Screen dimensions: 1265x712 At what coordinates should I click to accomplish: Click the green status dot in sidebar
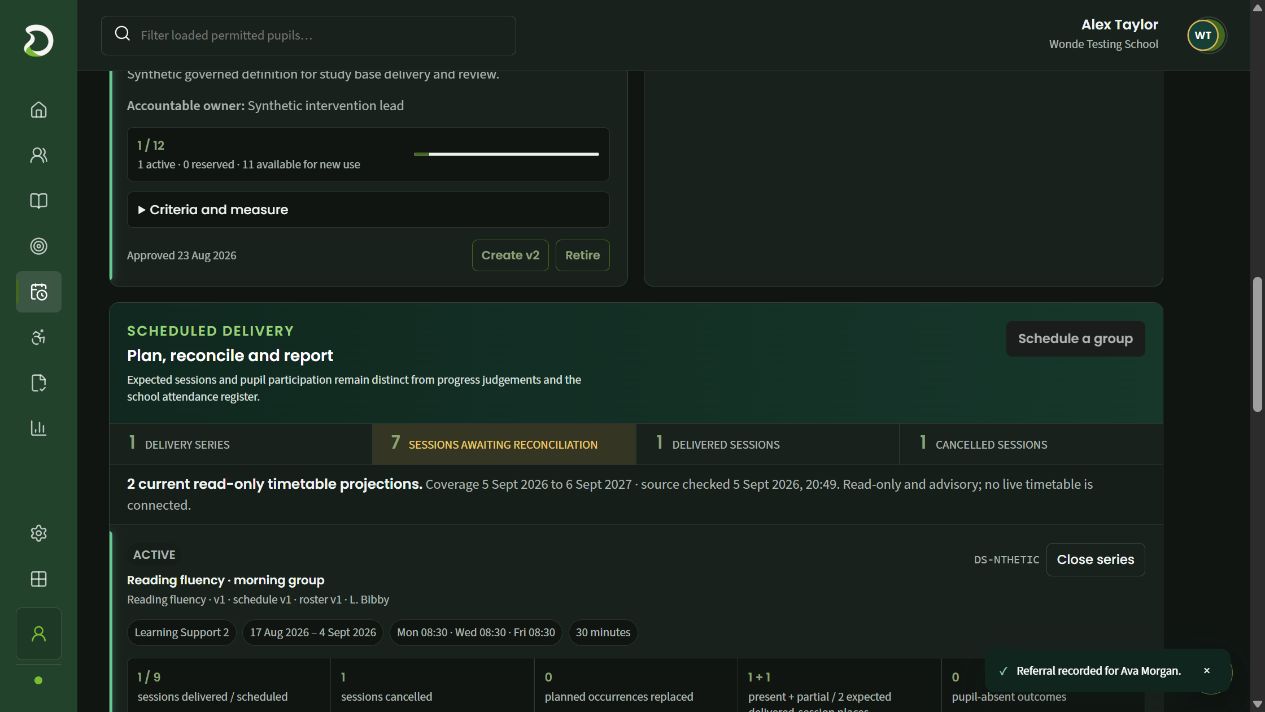pos(38,681)
